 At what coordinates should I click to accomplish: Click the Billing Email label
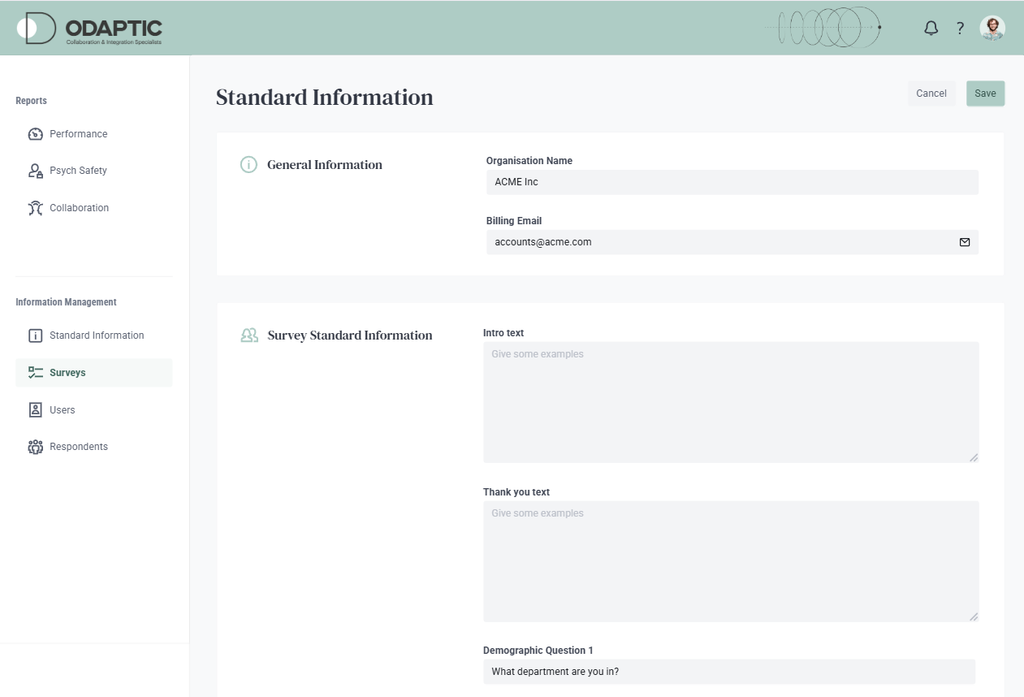click(514, 221)
